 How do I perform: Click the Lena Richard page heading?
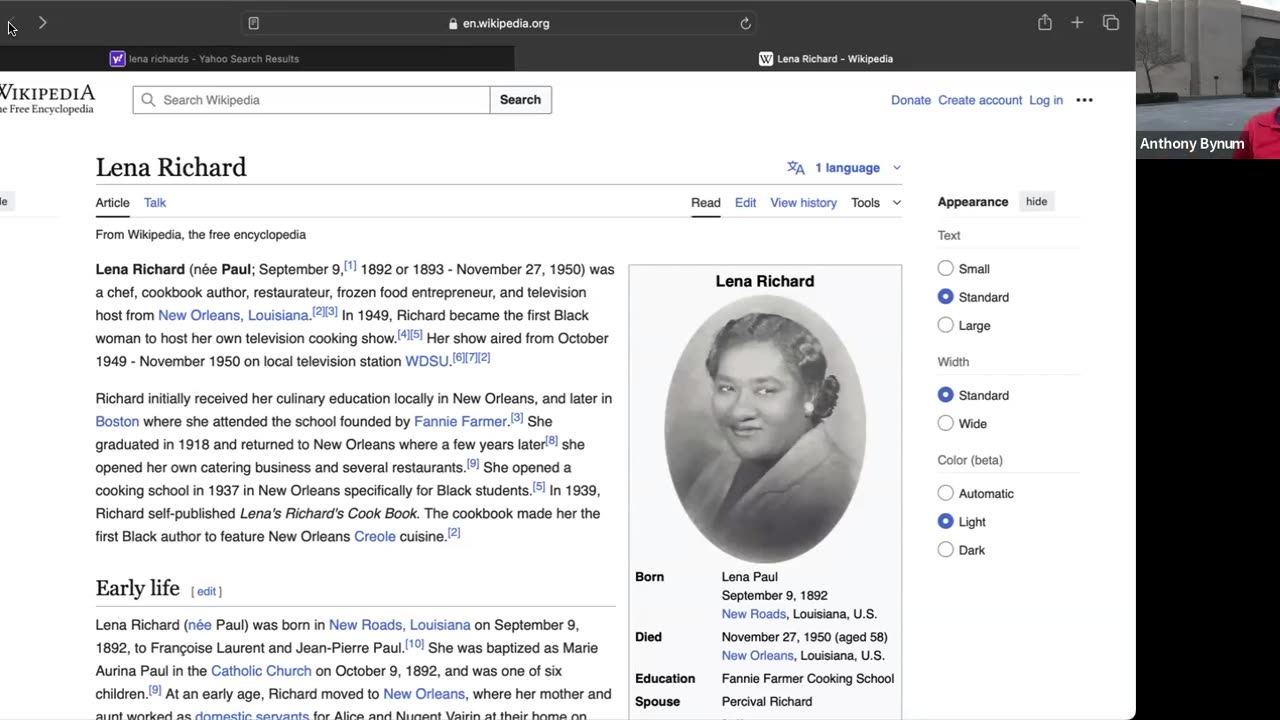171,167
